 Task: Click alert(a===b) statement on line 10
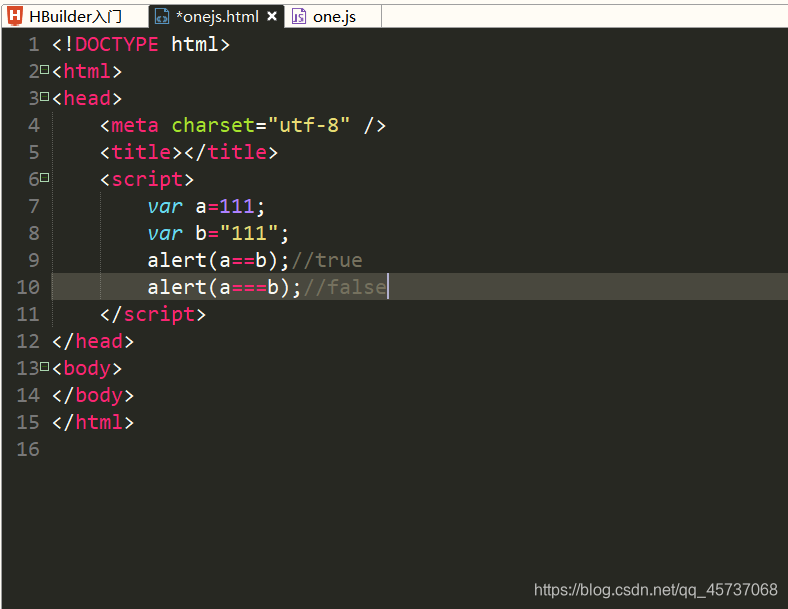point(224,287)
